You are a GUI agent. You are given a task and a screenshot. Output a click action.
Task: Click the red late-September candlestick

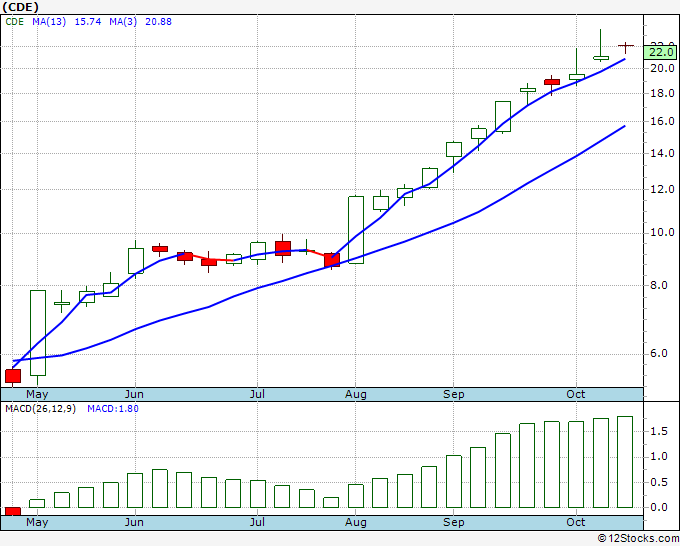pos(552,82)
